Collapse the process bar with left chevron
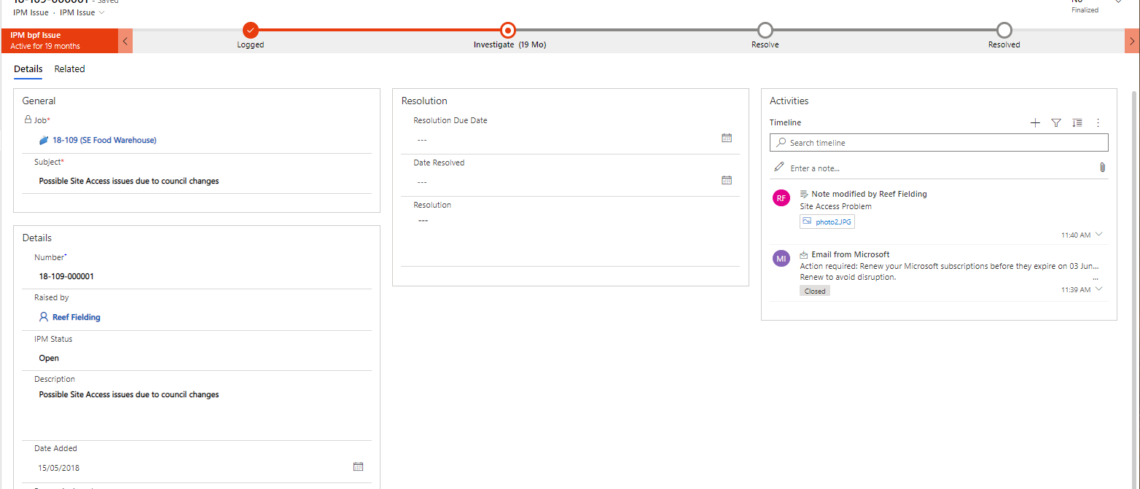Viewport: 1140px width, 489px height. click(126, 41)
